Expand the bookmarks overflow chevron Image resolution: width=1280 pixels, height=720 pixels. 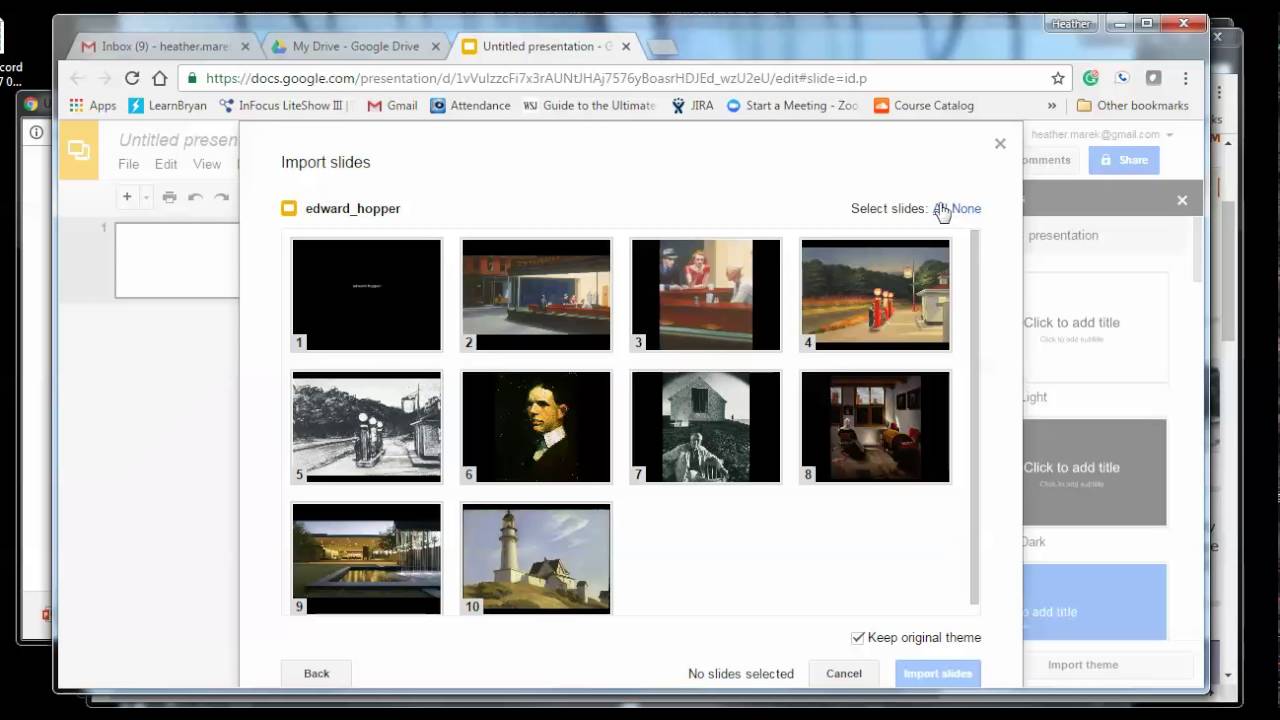pos(1052,105)
